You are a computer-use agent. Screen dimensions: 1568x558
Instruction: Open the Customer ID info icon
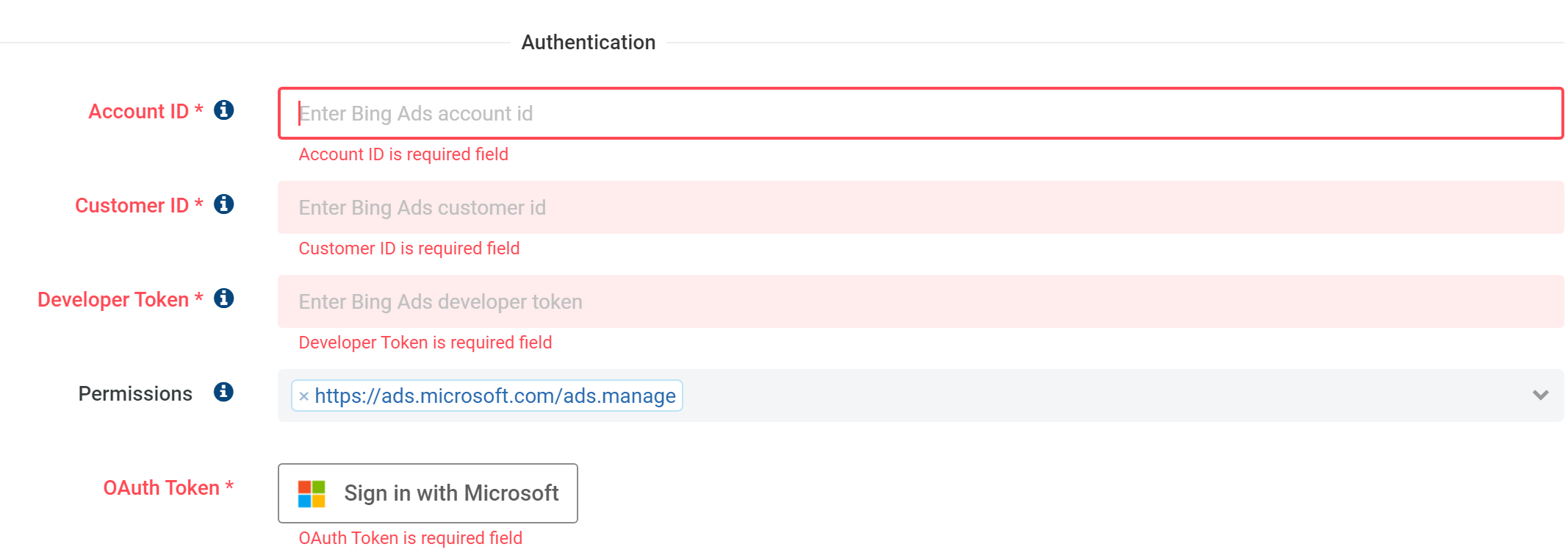(x=223, y=204)
